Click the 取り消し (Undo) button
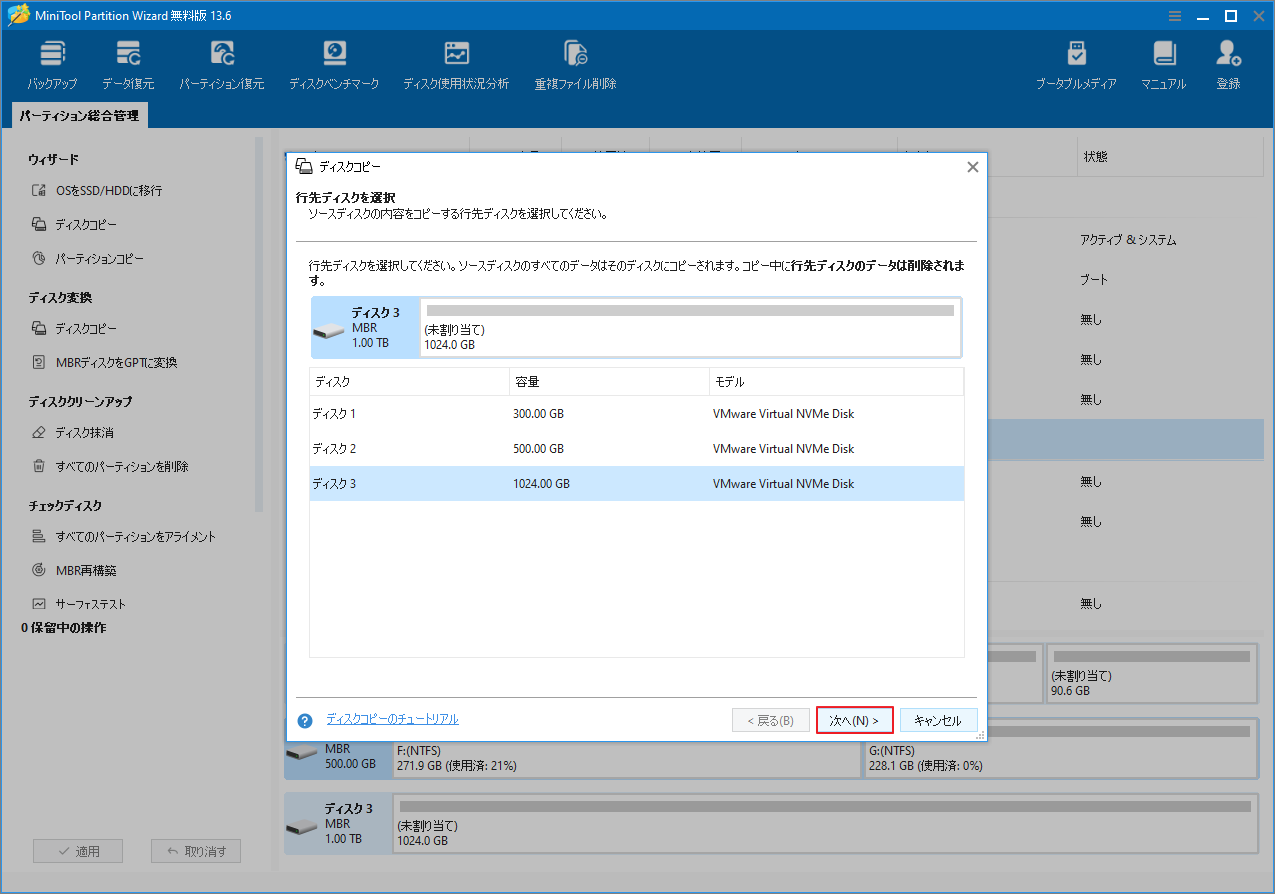 [195, 850]
